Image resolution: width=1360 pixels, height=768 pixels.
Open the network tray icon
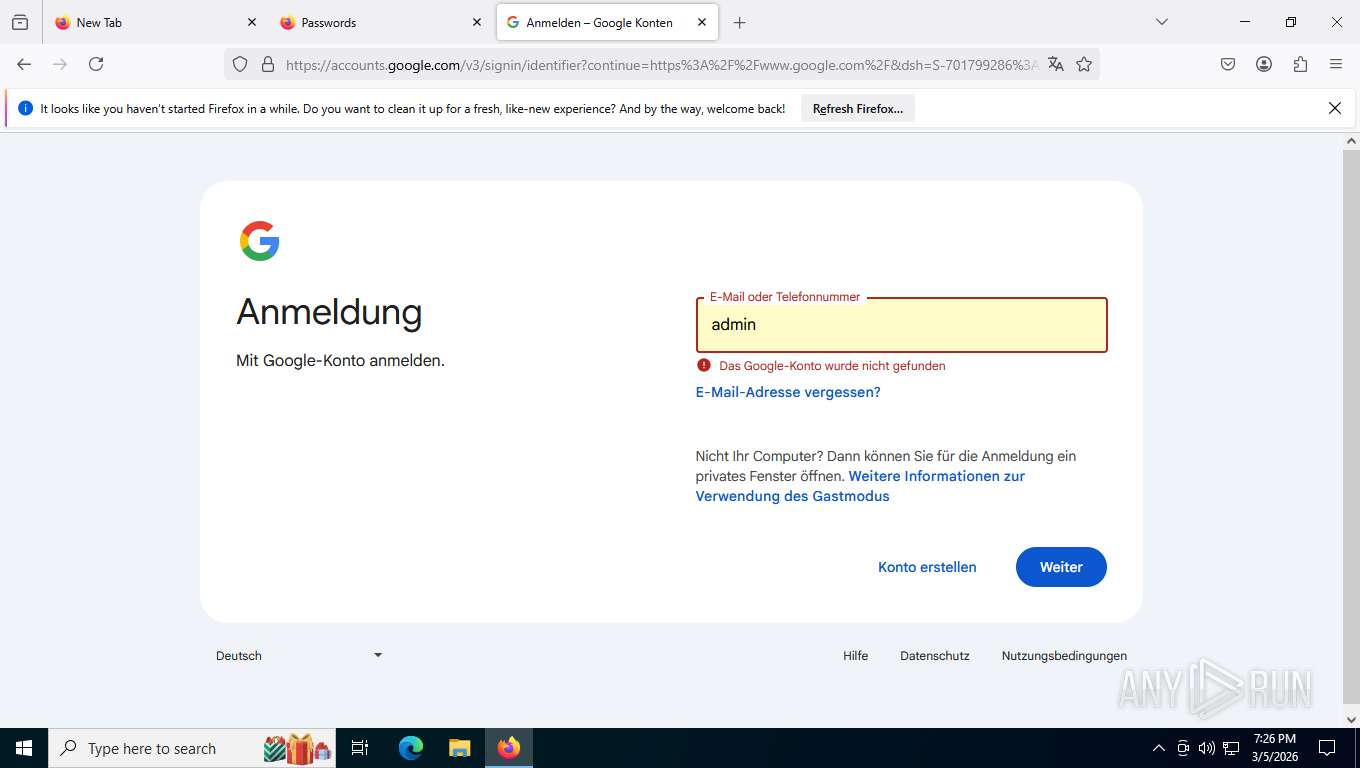pos(1231,748)
